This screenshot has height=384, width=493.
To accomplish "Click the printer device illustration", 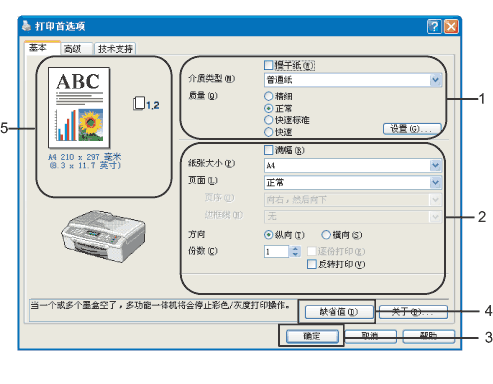I will tap(103, 235).
